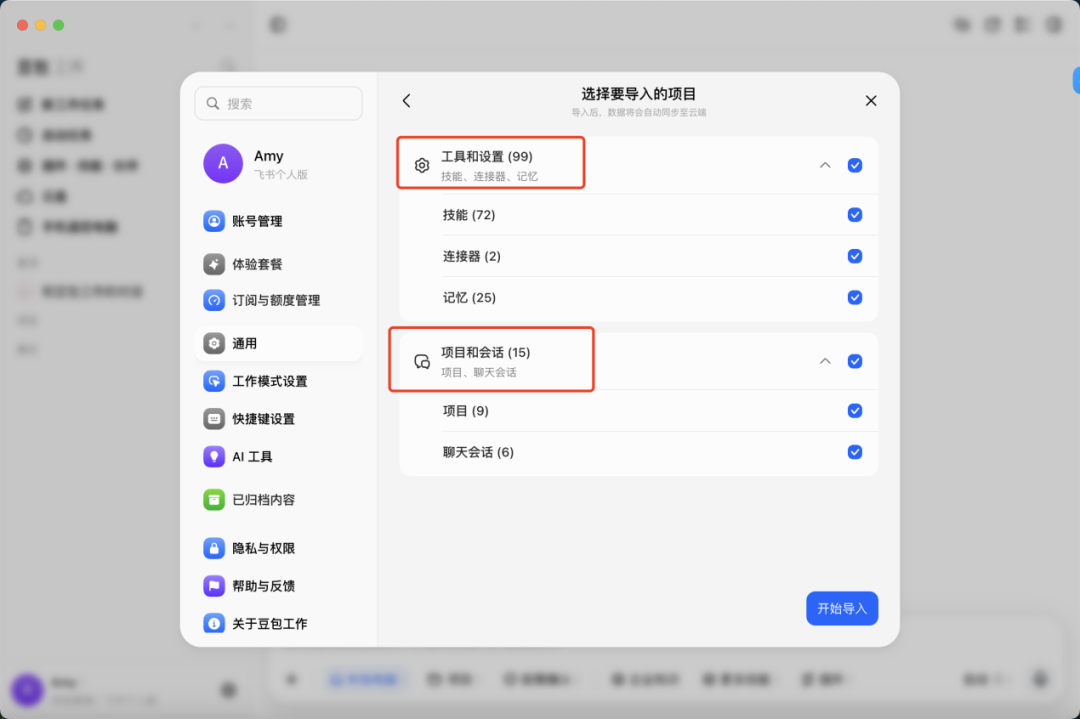This screenshot has width=1080, height=719.
Task: Go back using the left arrow icon
Action: tap(406, 101)
